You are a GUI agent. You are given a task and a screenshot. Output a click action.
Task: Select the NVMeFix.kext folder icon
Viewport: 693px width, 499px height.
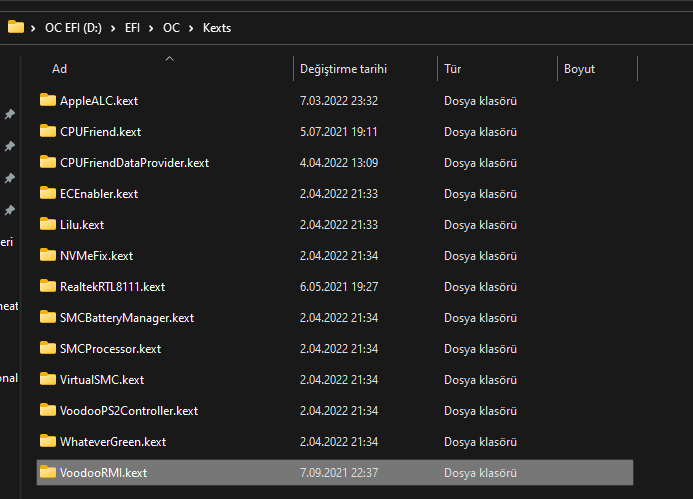pyautogui.click(x=48, y=255)
